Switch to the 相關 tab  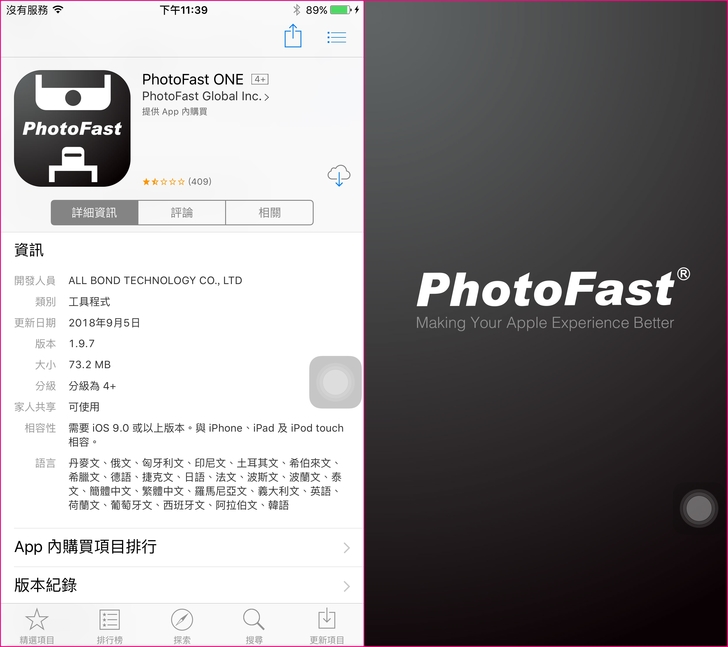269,213
